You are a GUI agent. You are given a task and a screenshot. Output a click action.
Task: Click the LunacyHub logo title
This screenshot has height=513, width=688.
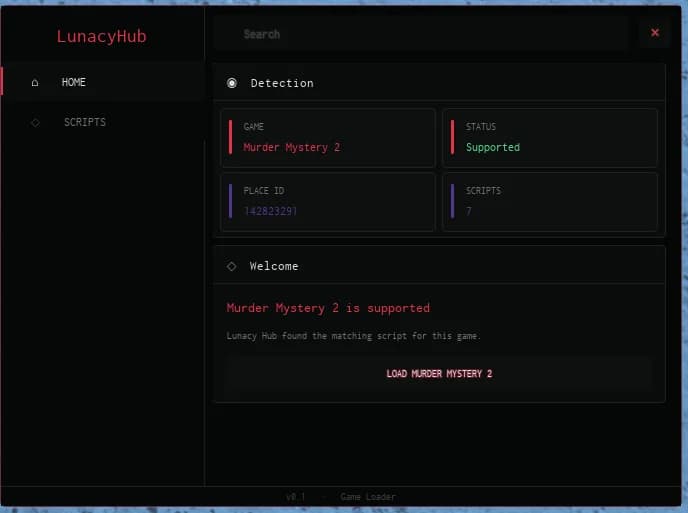point(101,36)
